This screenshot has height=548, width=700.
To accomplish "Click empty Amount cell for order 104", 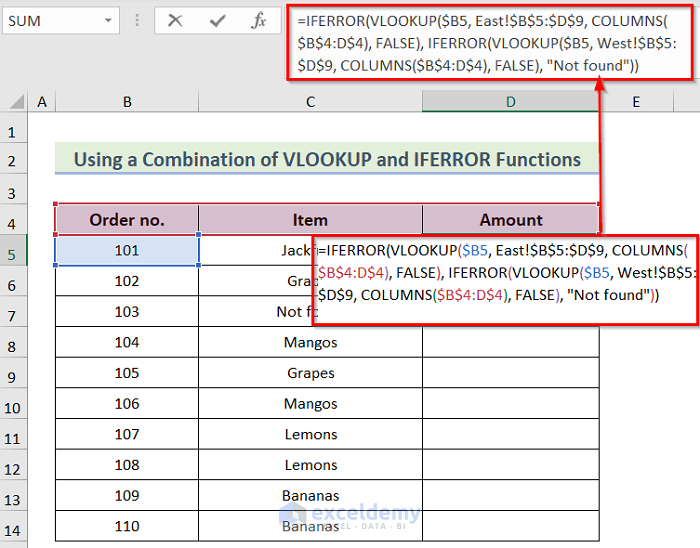I will (x=510, y=342).
